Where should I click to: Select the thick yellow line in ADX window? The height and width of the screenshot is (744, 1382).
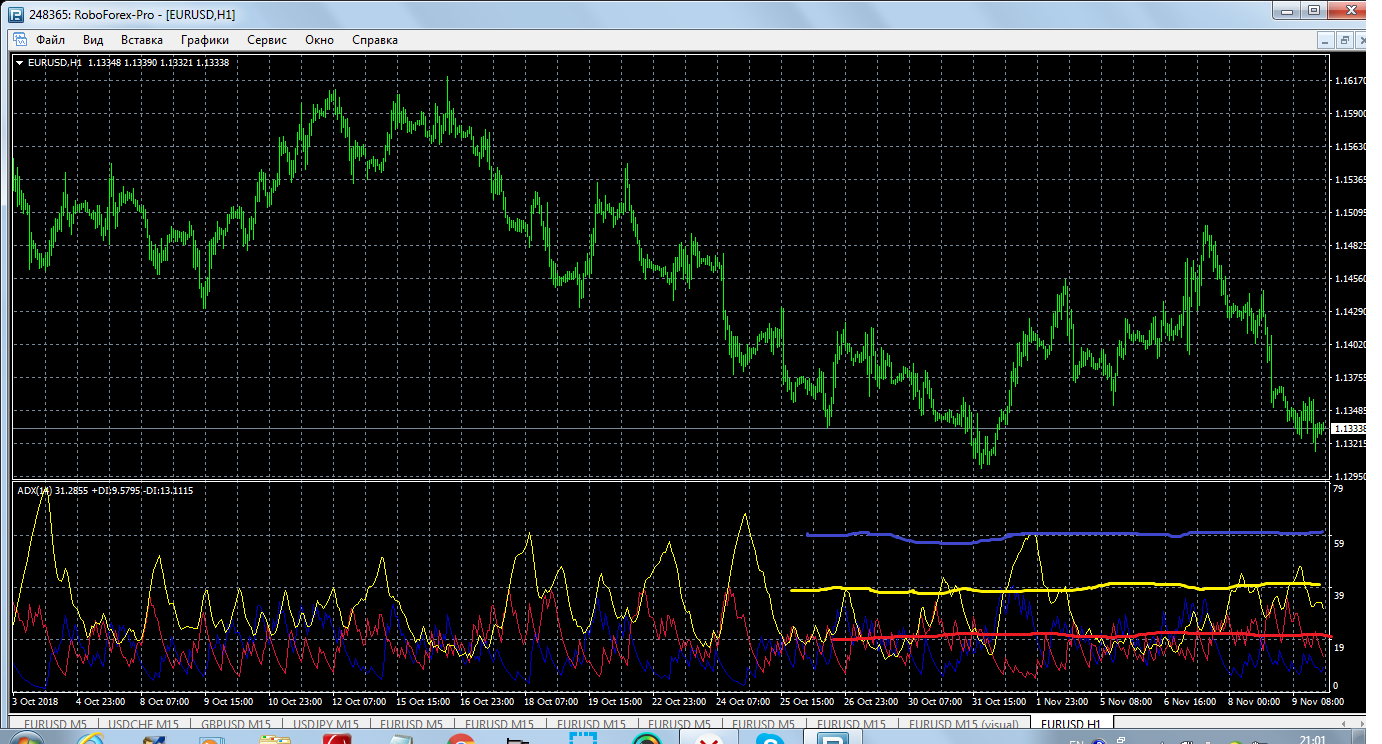pos(1100,585)
